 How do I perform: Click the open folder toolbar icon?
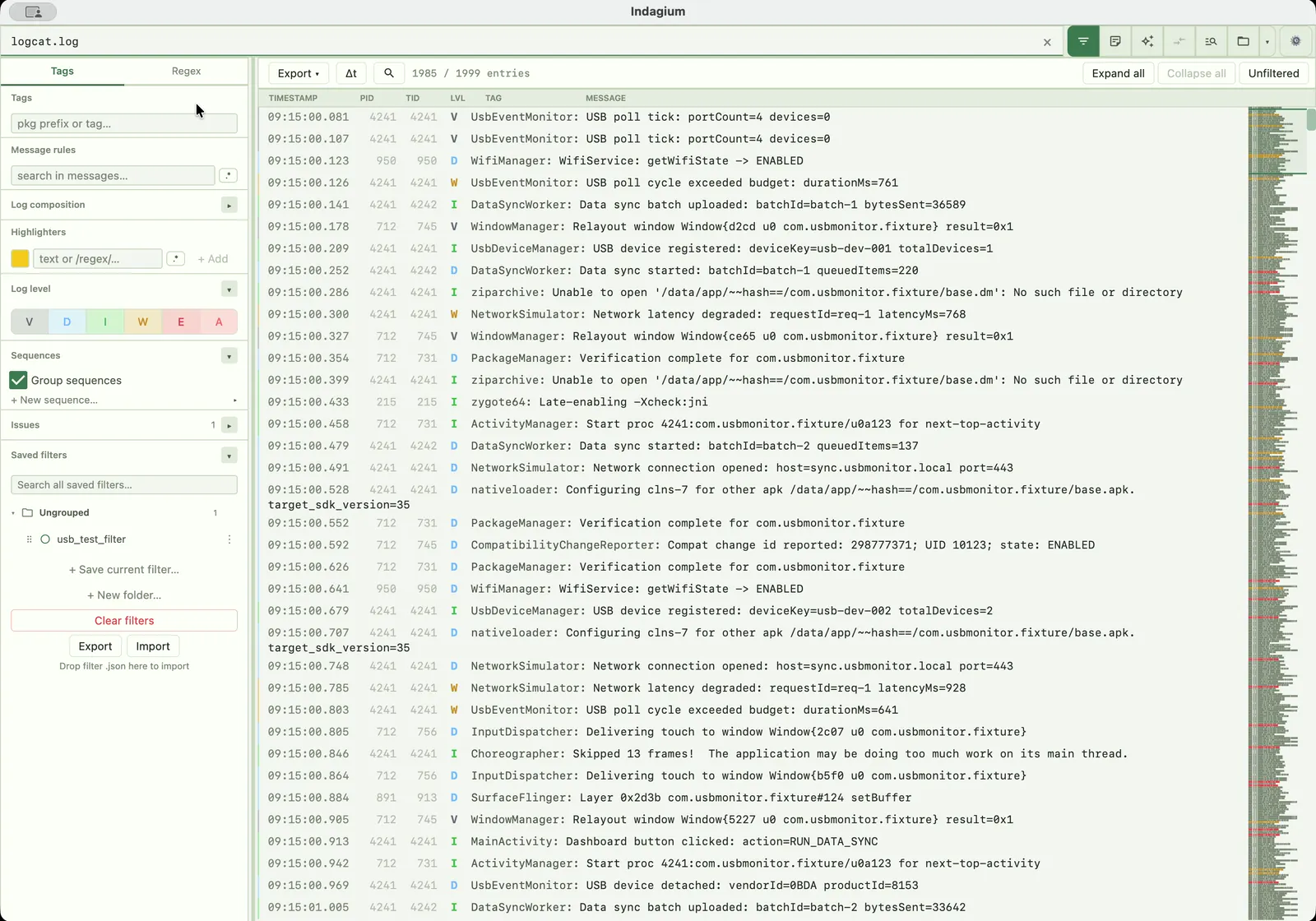[1244, 41]
